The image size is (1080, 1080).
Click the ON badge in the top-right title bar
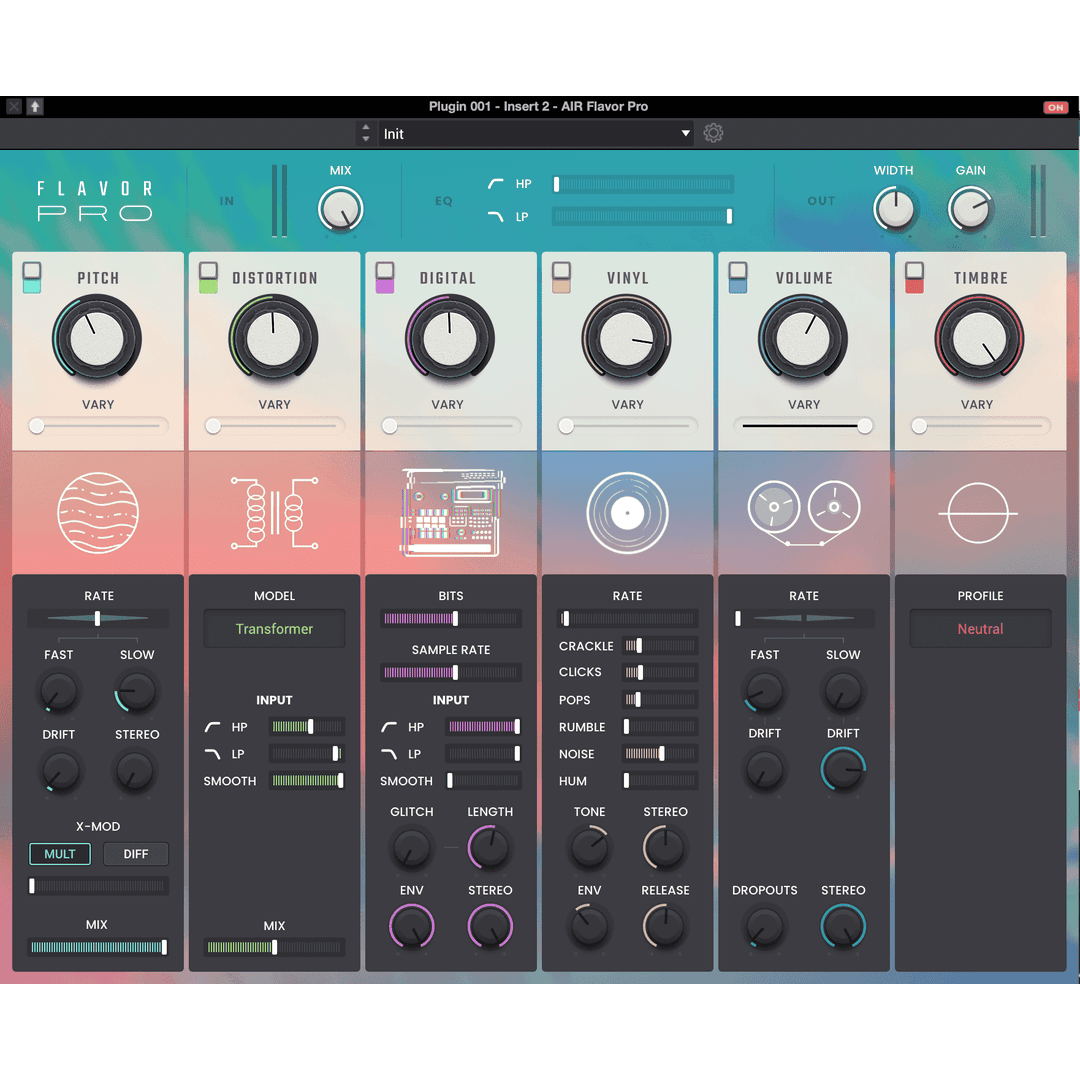[x=1057, y=106]
